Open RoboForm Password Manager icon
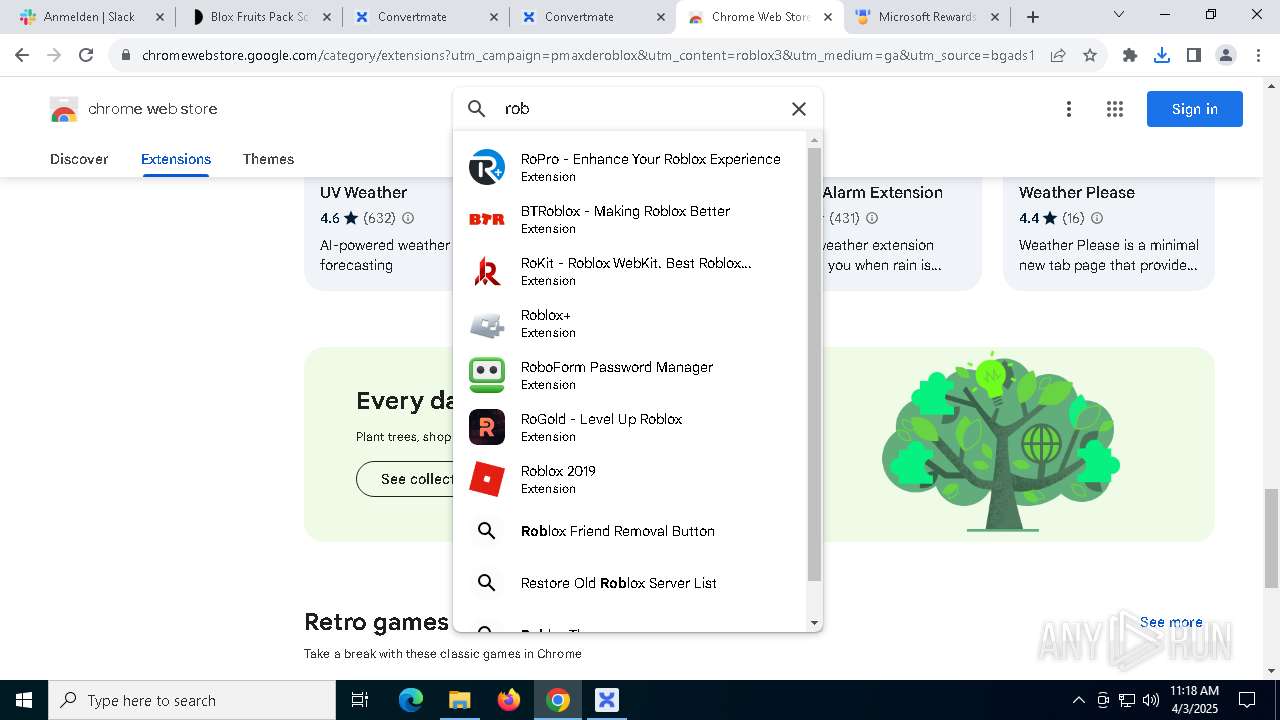Screen dimensions: 1280x720 coord(487,375)
